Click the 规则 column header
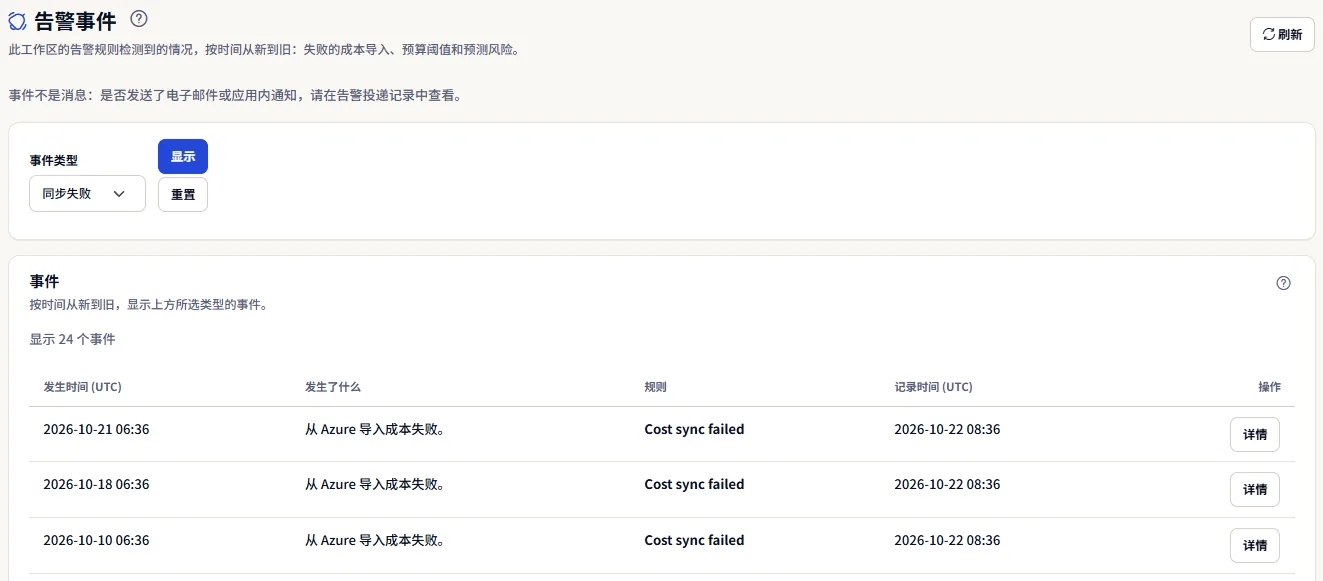 click(655, 387)
